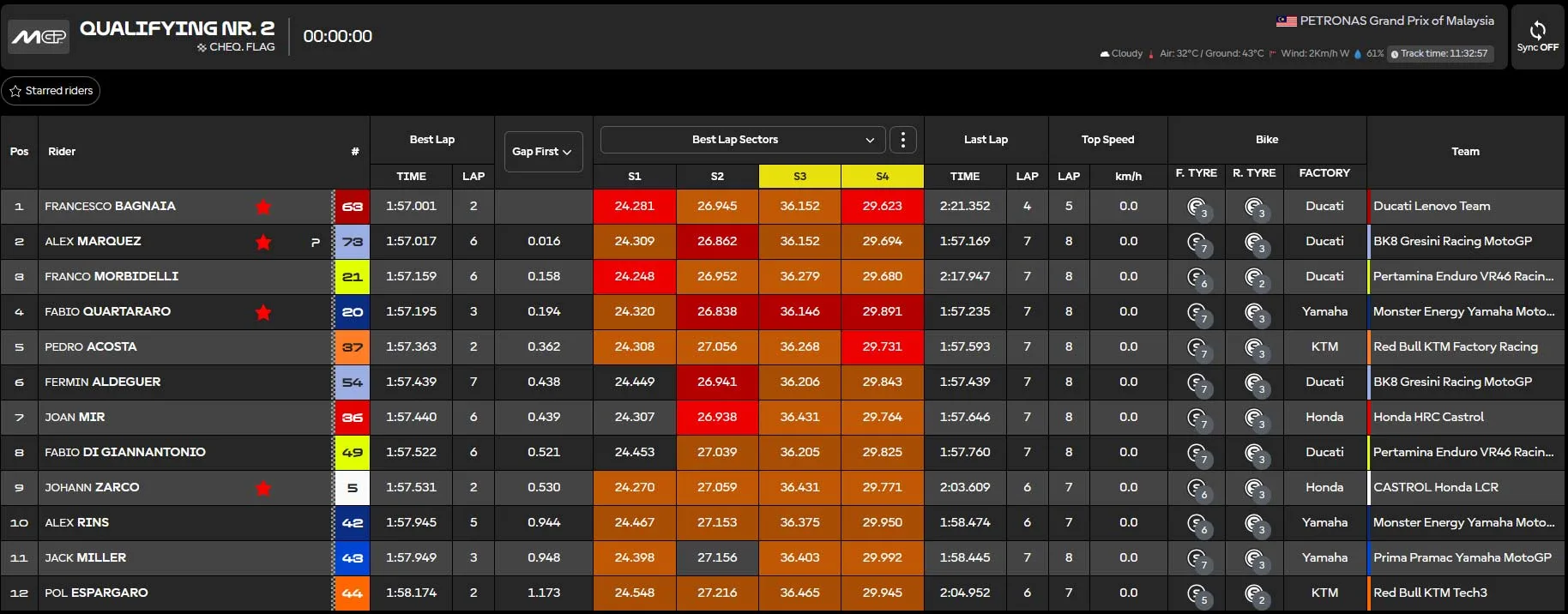Click the MotoGP logo icon
Viewport: 1568px width, 614px height.
click(39, 37)
